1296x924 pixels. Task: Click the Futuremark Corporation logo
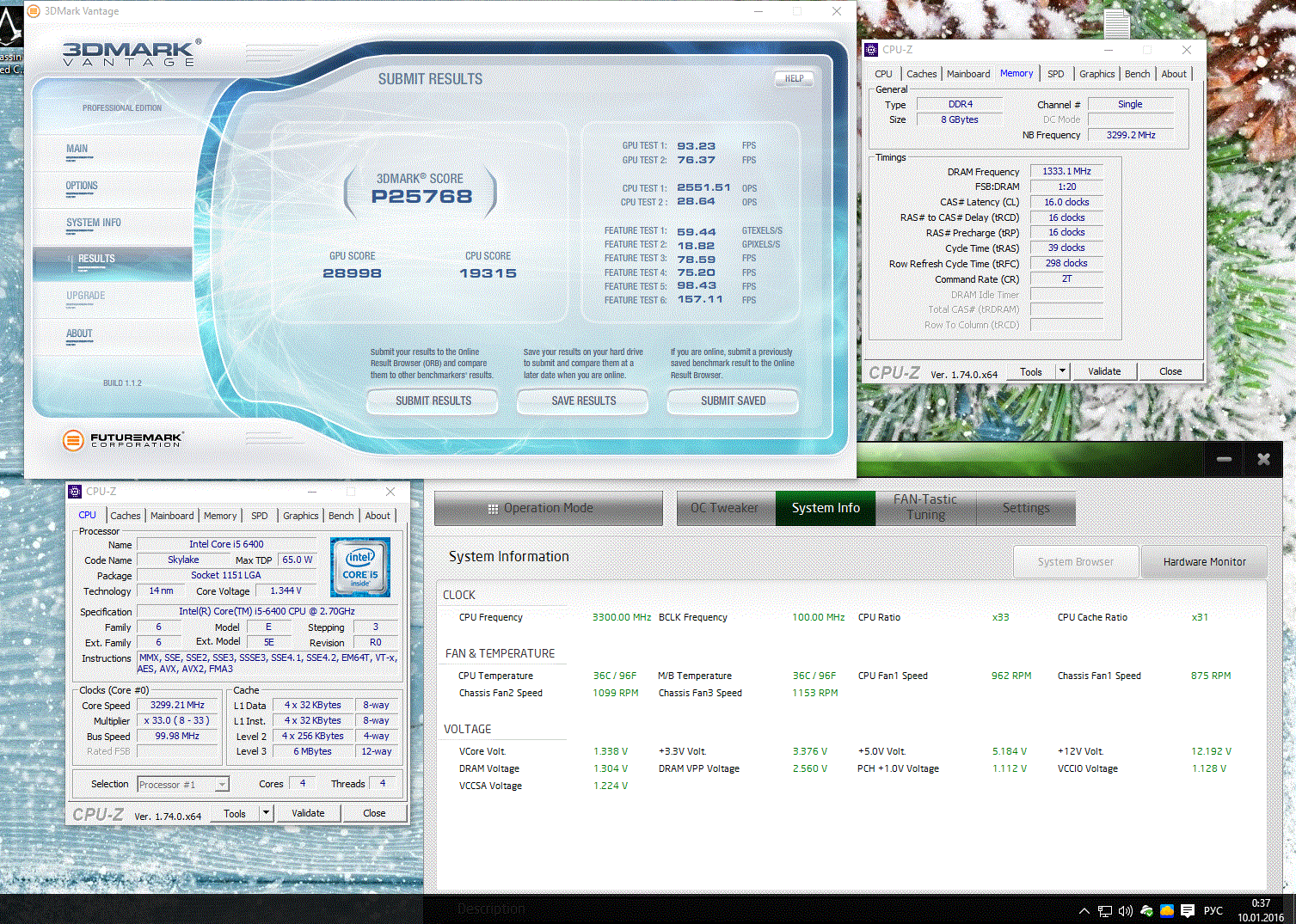[x=122, y=440]
